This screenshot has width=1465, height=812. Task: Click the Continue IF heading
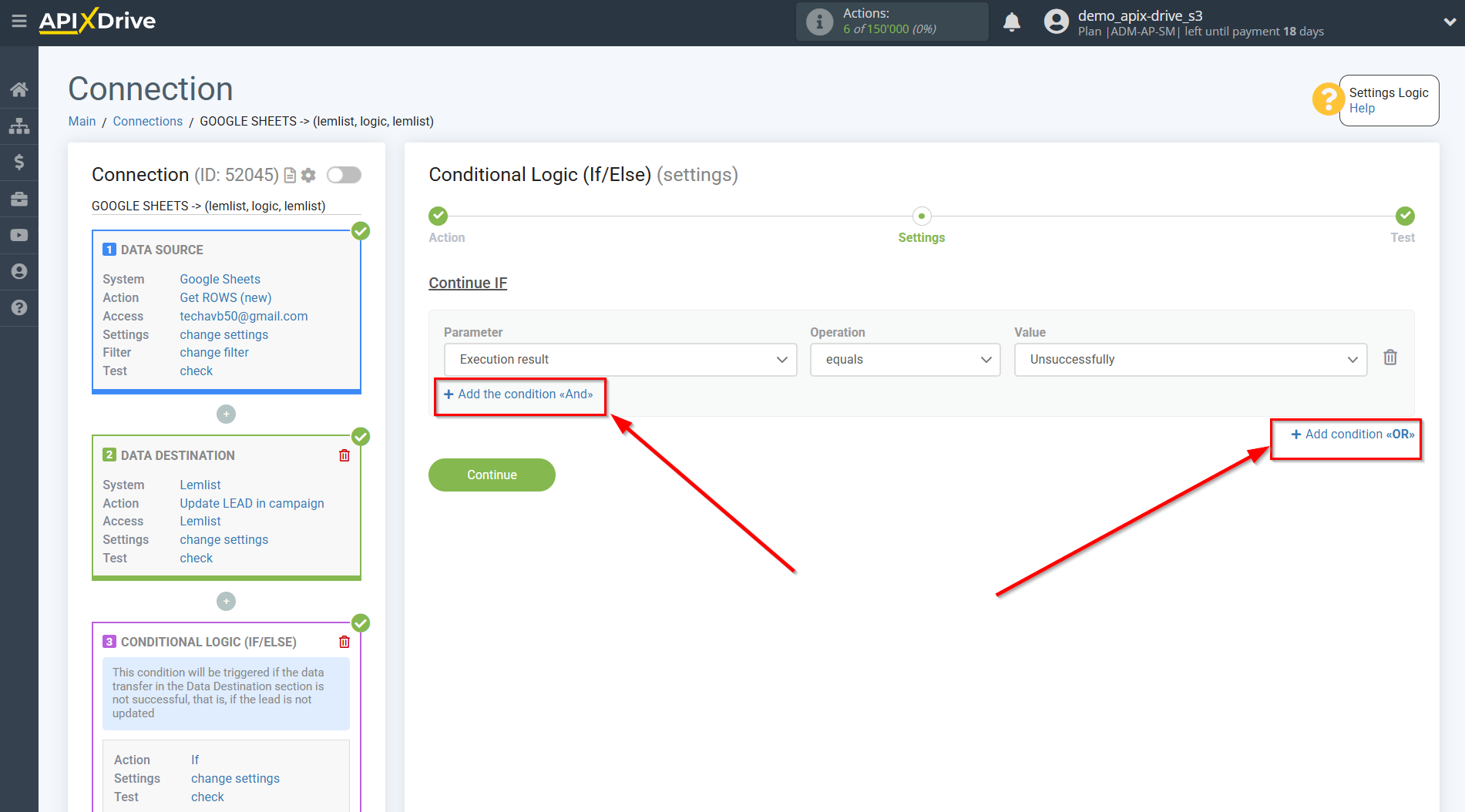click(x=468, y=283)
